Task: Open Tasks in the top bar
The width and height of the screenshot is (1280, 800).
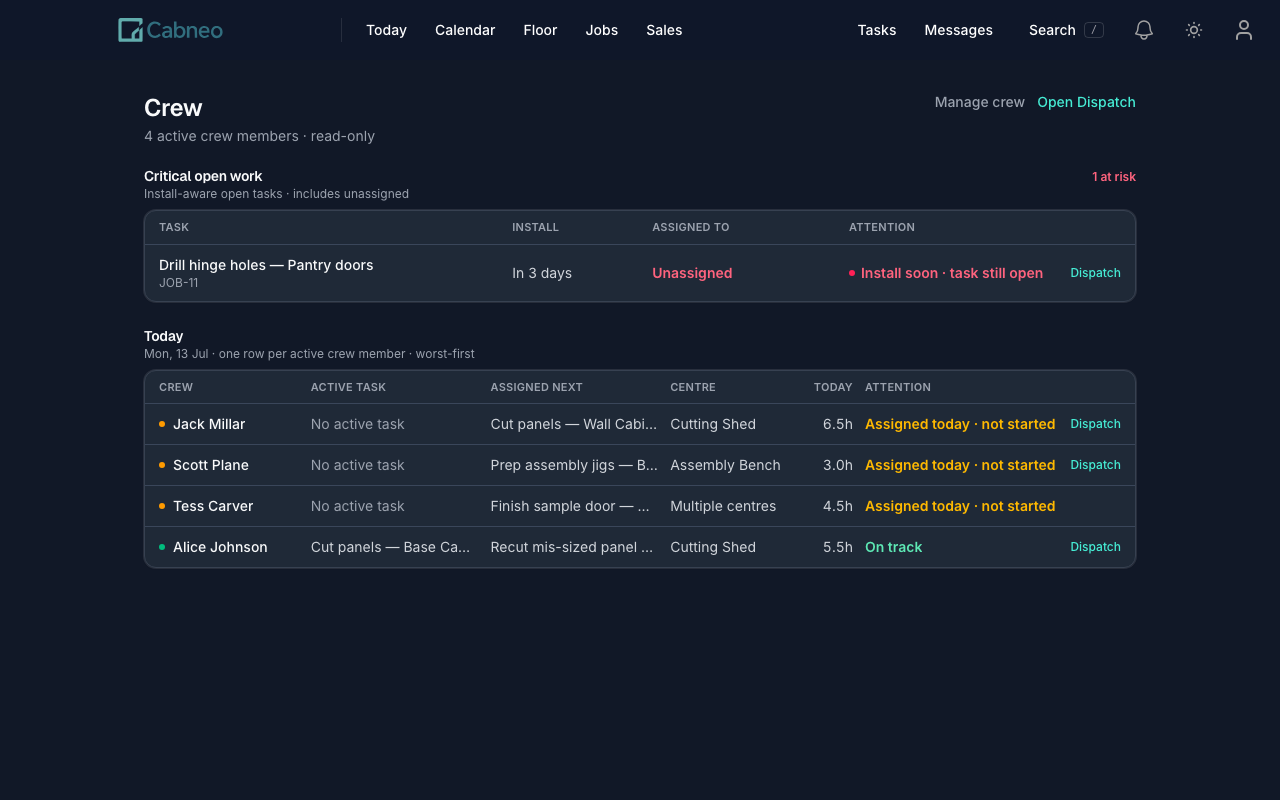Action: [x=877, y=30]
